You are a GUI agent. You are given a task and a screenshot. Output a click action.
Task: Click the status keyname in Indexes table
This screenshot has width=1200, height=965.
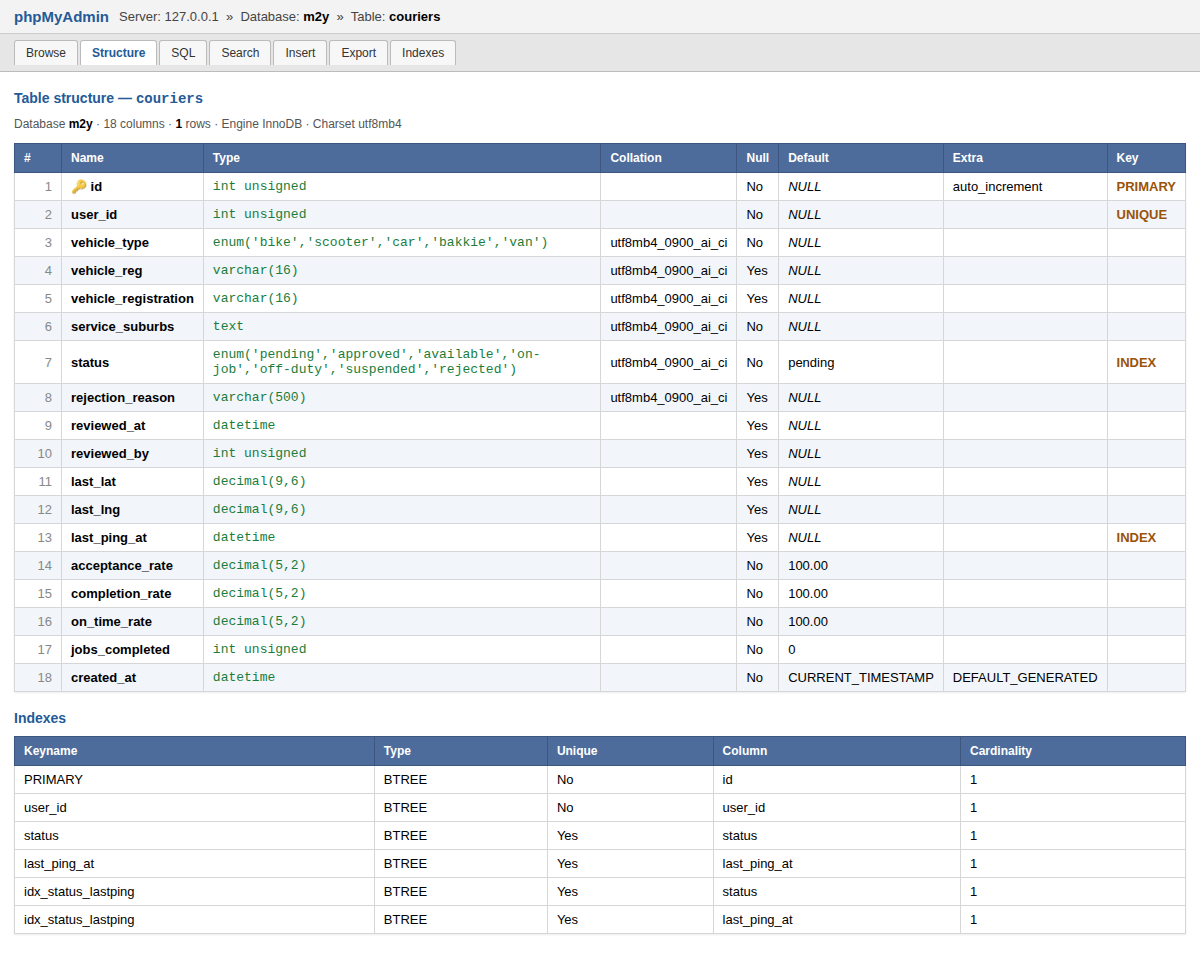click(x=41, y=836)
